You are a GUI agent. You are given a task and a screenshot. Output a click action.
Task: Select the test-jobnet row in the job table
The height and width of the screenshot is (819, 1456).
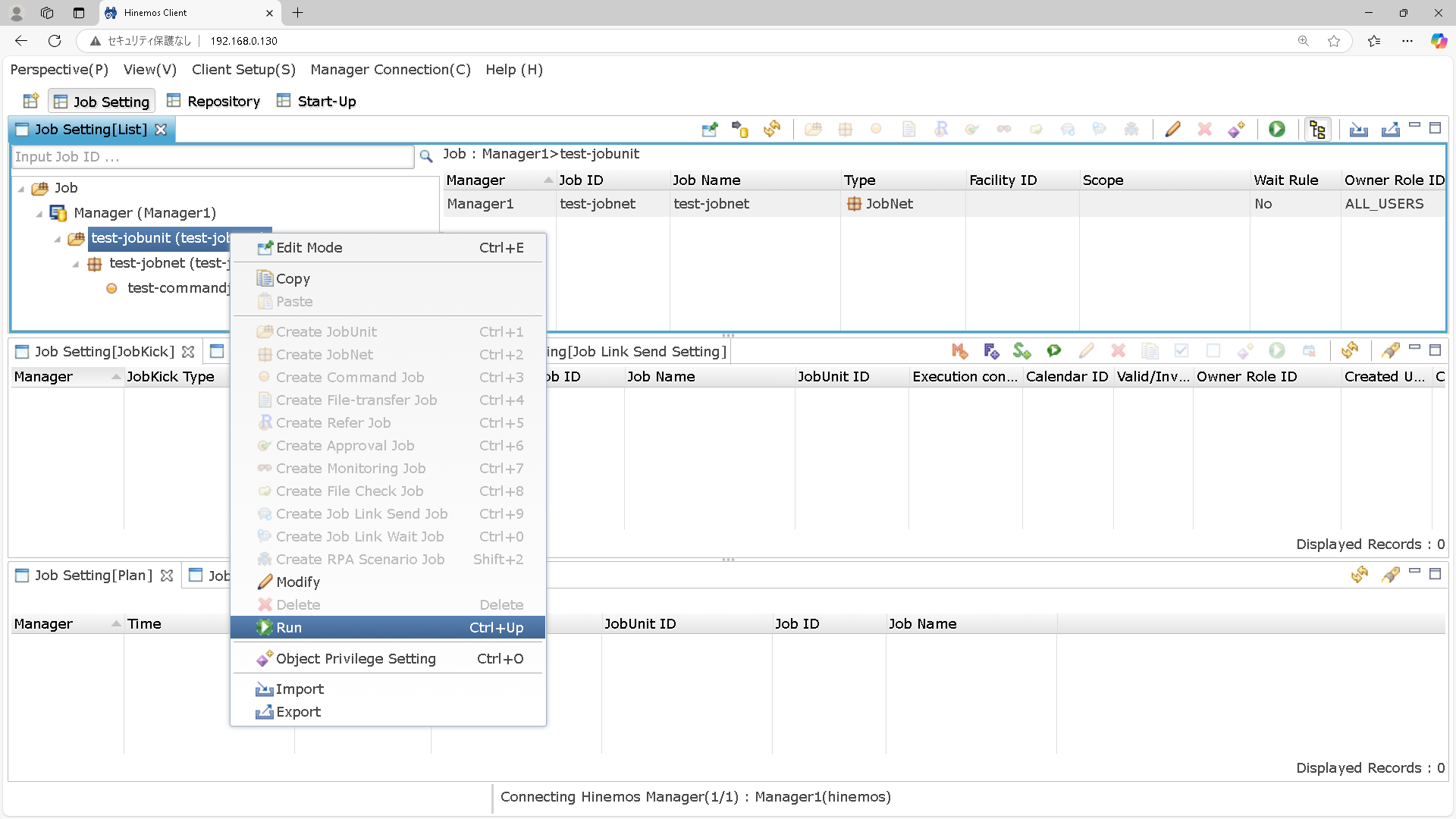click(x=711, y=204)
